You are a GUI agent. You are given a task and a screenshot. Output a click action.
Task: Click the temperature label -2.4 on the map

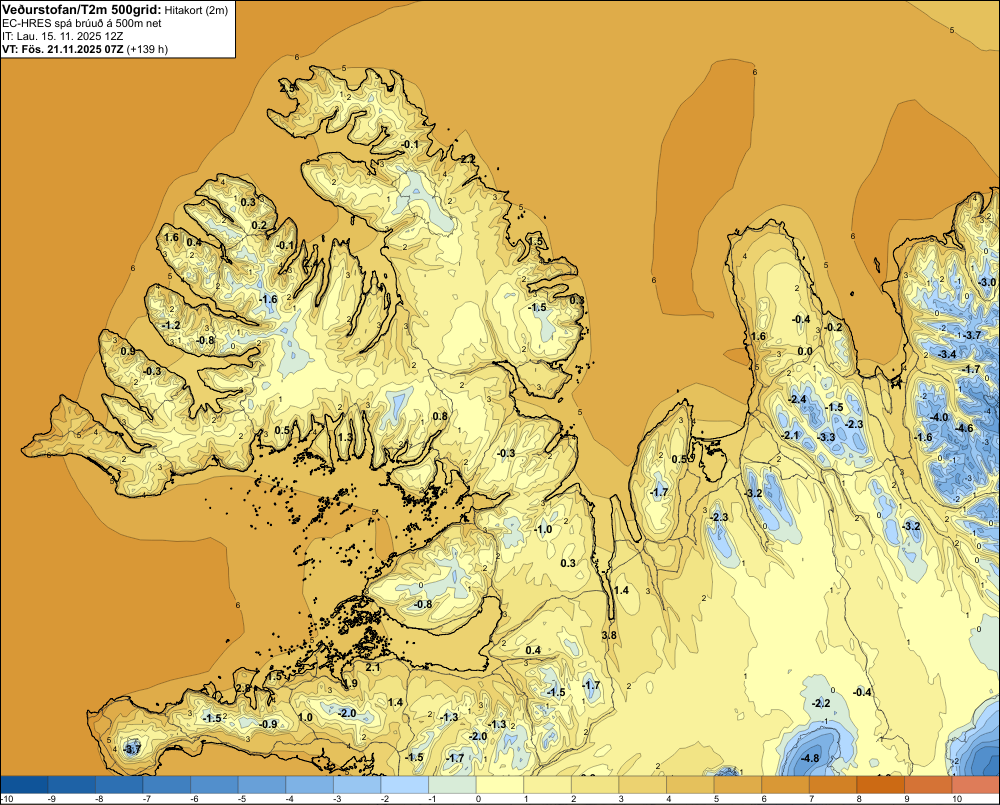coord(797,399)
